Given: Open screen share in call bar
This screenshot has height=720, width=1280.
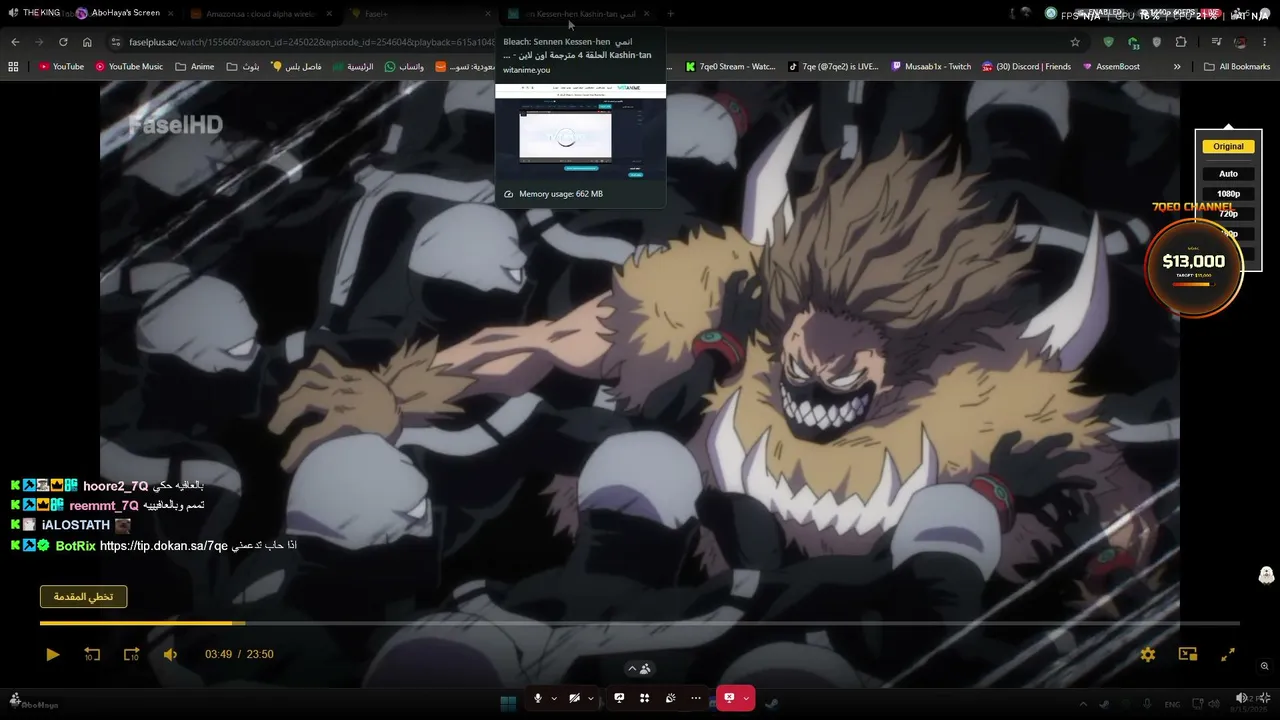Looking at the screenshot, I should [619, 698].
